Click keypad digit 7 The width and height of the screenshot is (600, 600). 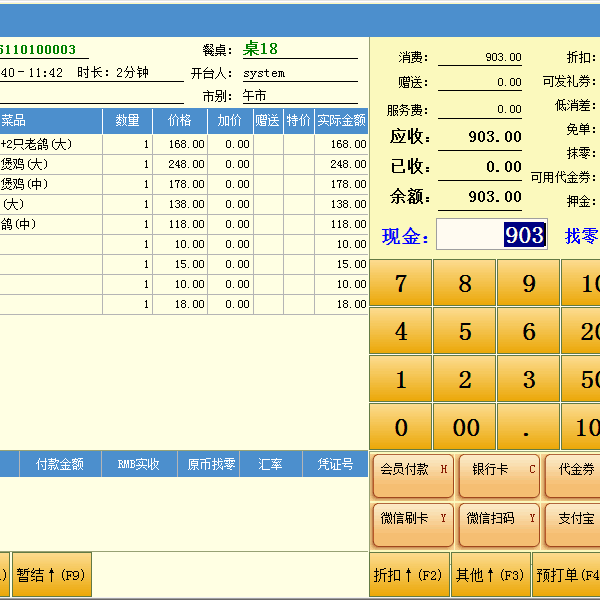click(401, 283)
